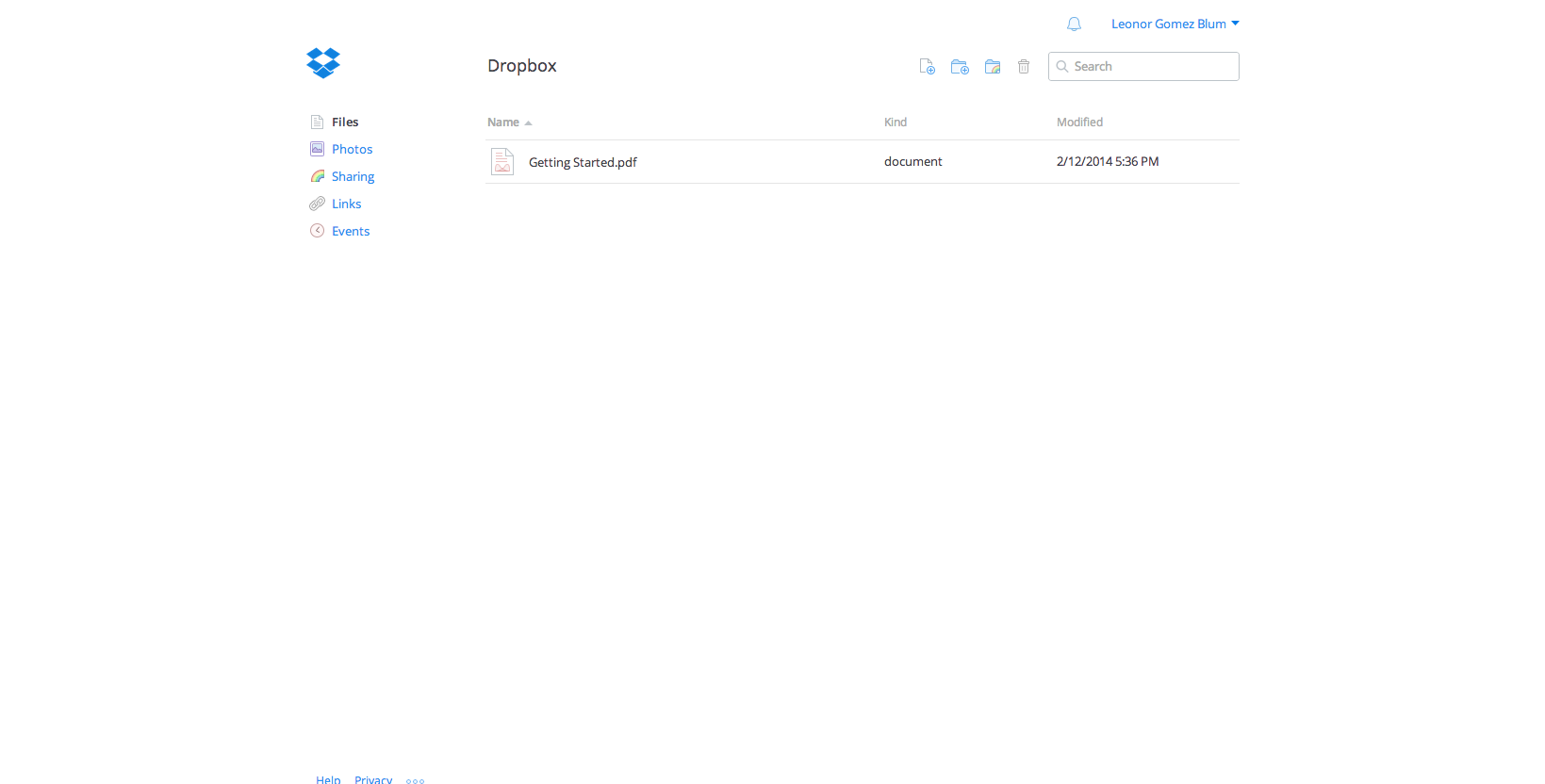Click the Getting Started.pdf file icon

502,162
